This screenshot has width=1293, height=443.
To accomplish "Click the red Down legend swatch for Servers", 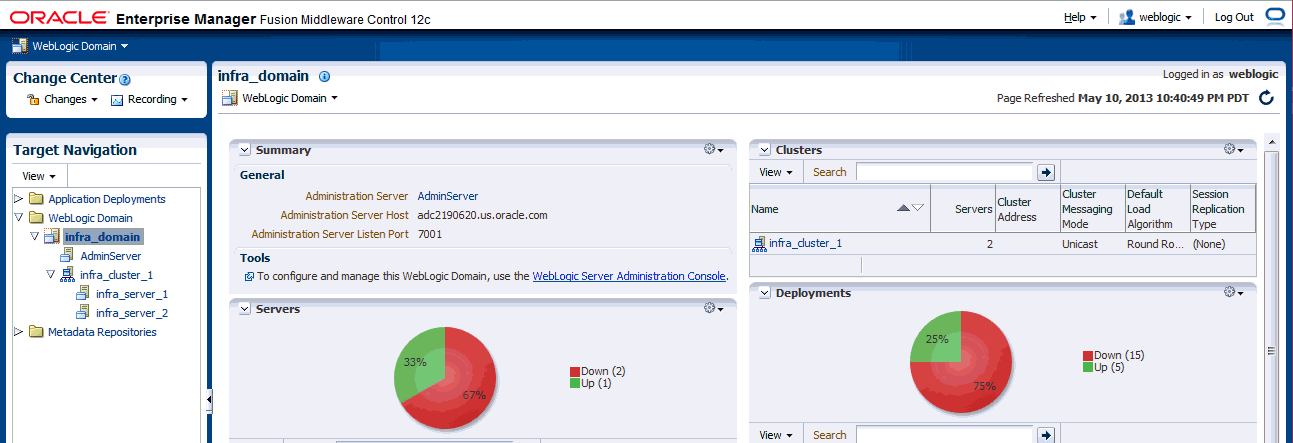I will (x=575, y=371).
